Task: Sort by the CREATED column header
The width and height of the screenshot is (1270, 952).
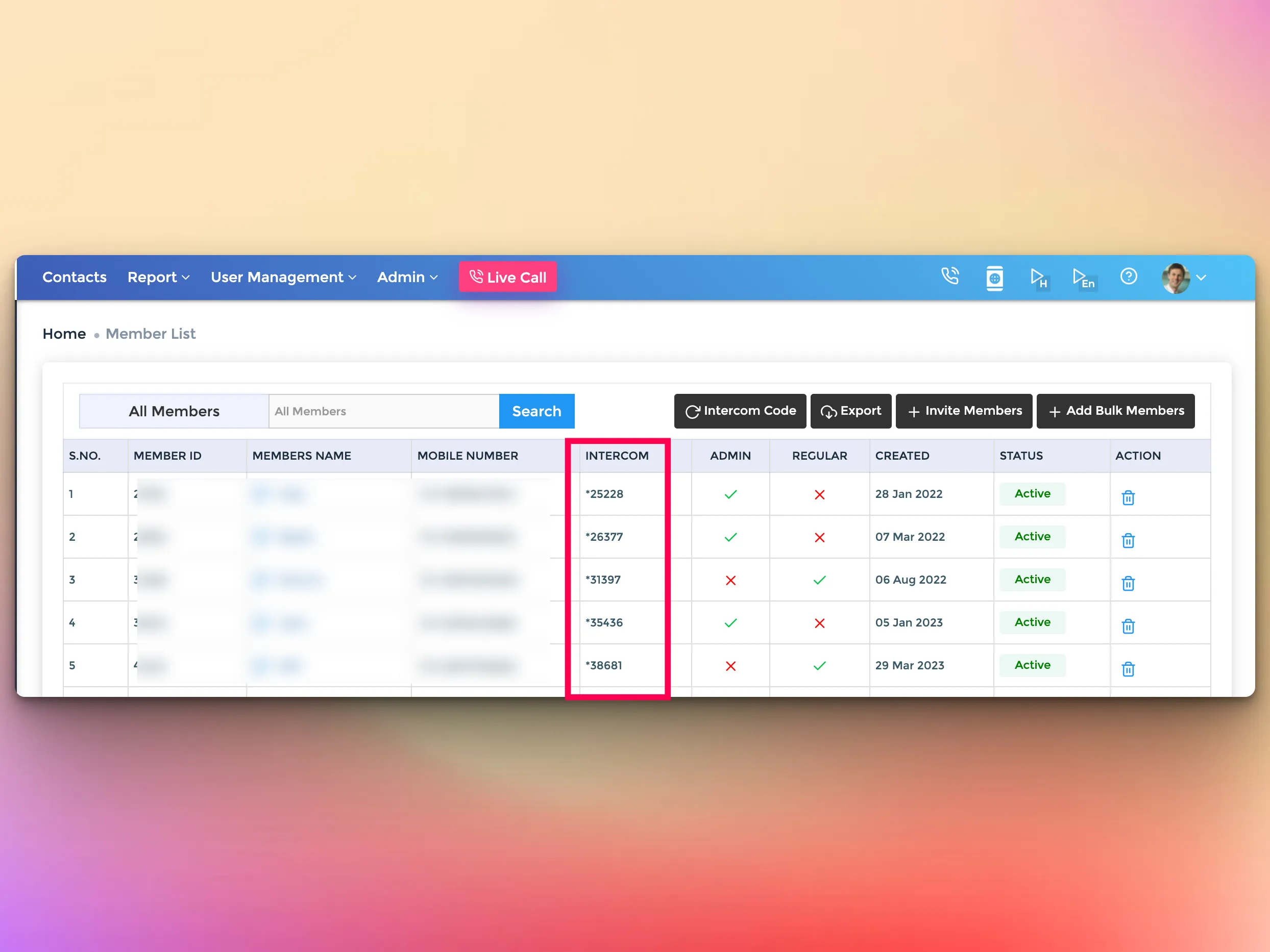Action: click(902, 456)
